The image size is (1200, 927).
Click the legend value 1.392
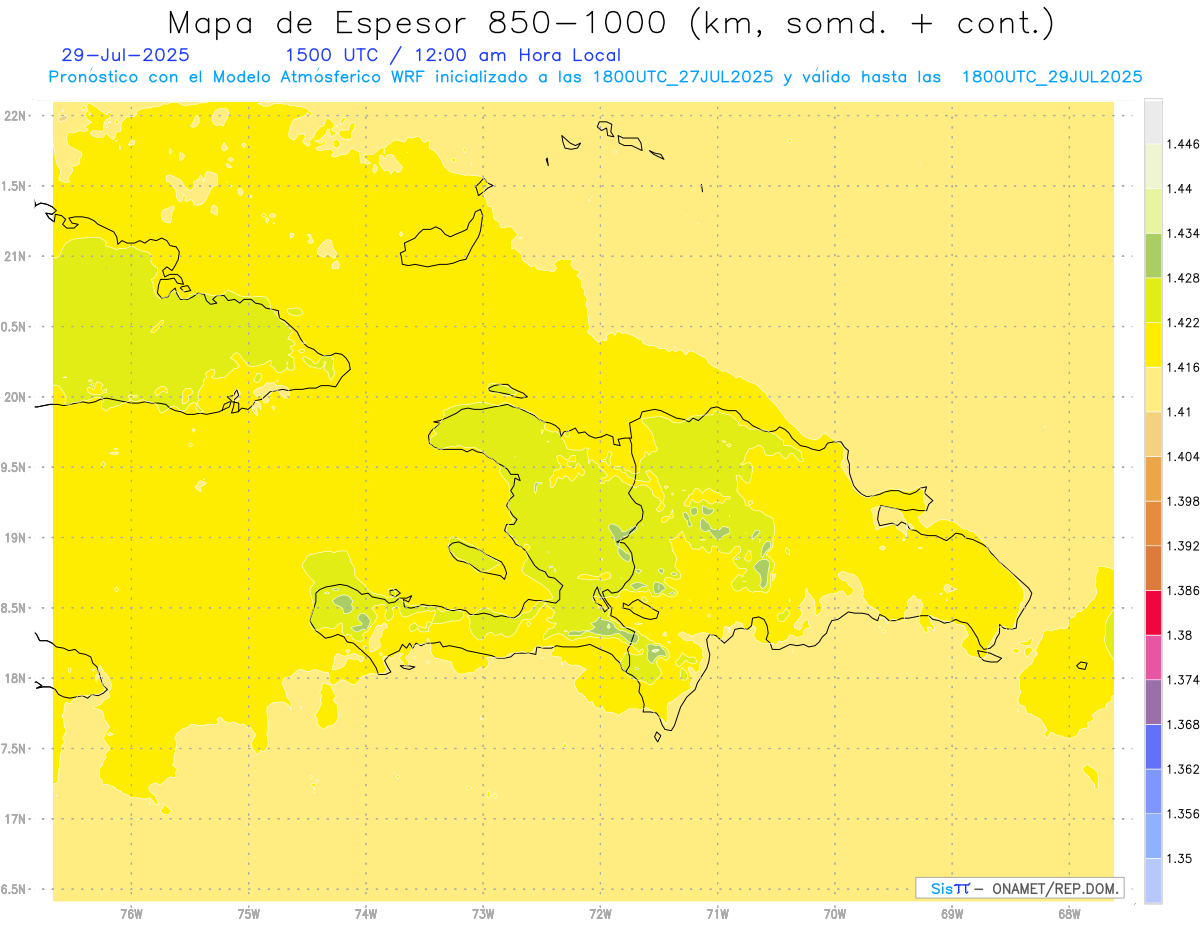pos(1184,546)
